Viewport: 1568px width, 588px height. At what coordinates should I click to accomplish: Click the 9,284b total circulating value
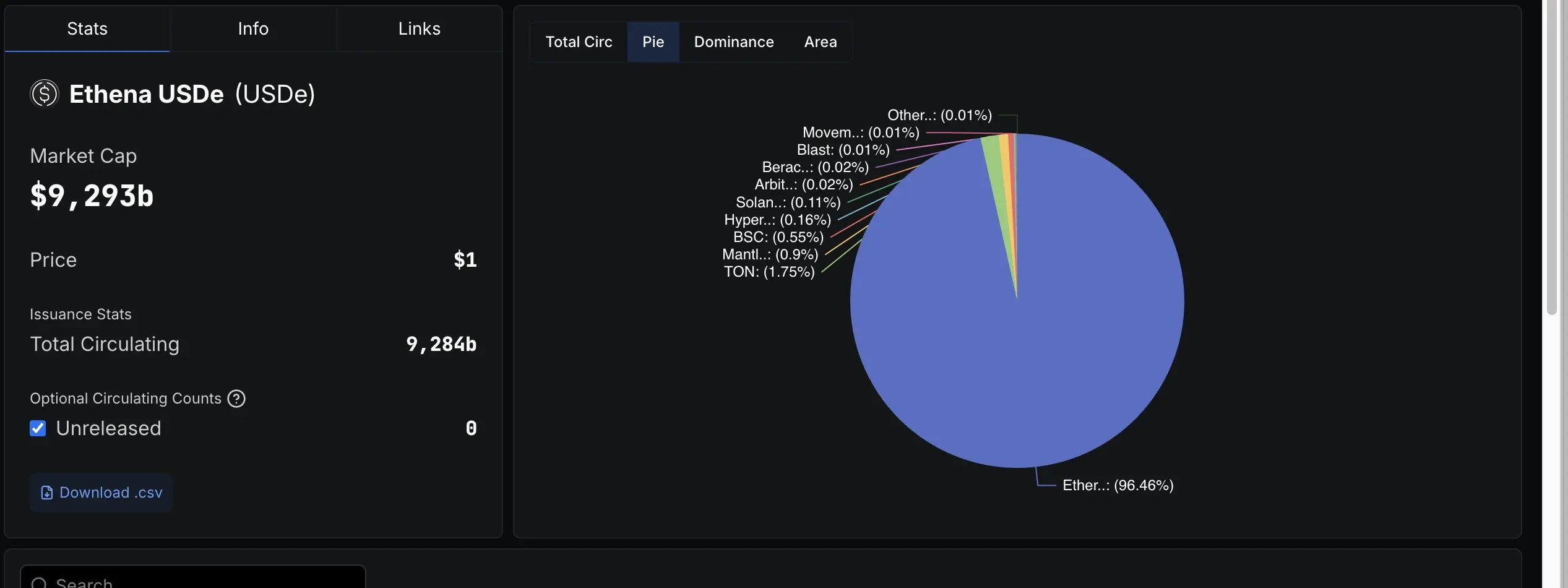[441, 344]
